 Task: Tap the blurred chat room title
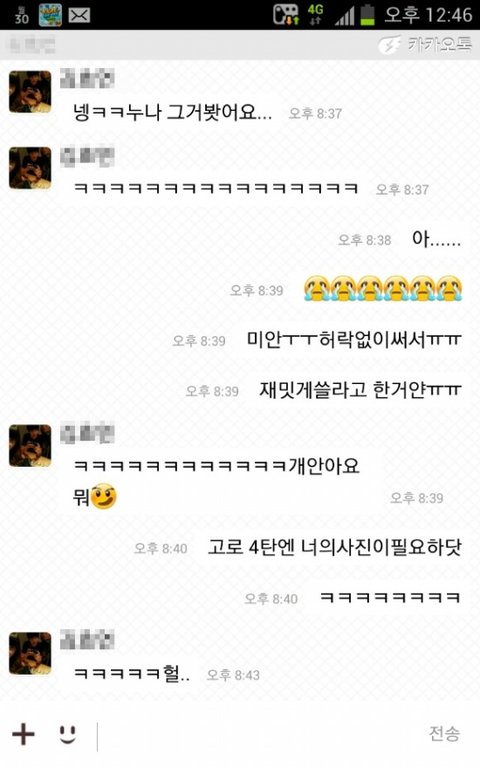(32, 45)
